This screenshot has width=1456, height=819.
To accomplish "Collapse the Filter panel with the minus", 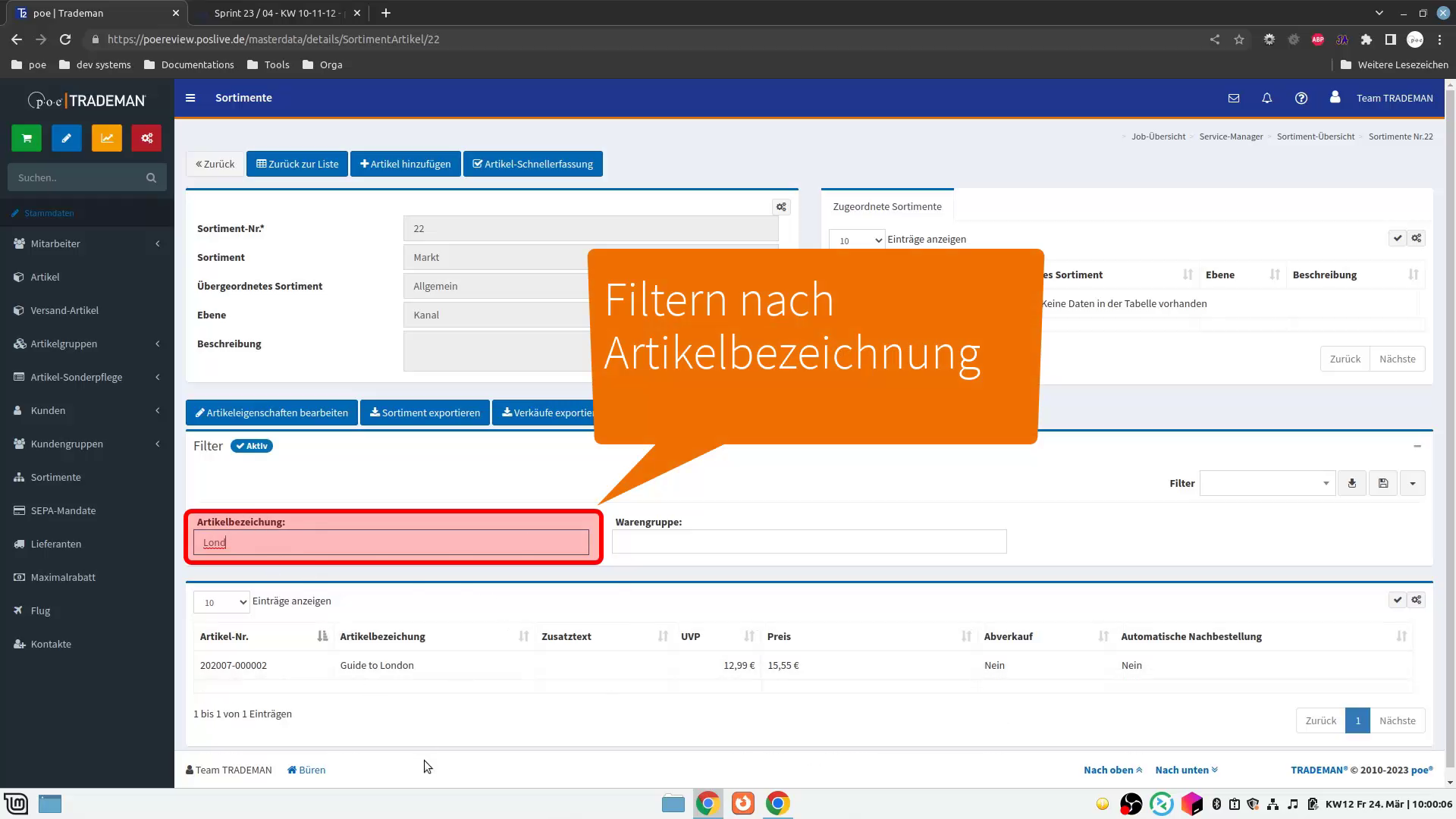I will (1417, 446).
